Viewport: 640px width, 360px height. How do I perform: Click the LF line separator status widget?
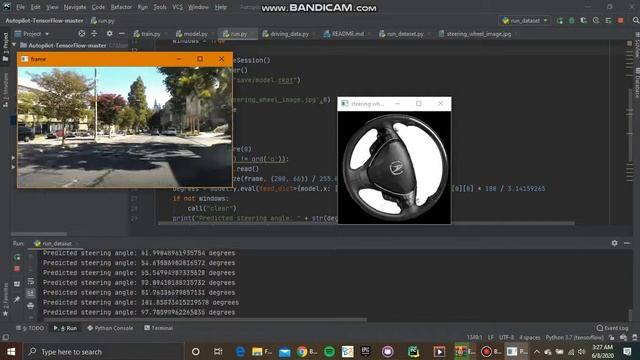click(491, 338)
